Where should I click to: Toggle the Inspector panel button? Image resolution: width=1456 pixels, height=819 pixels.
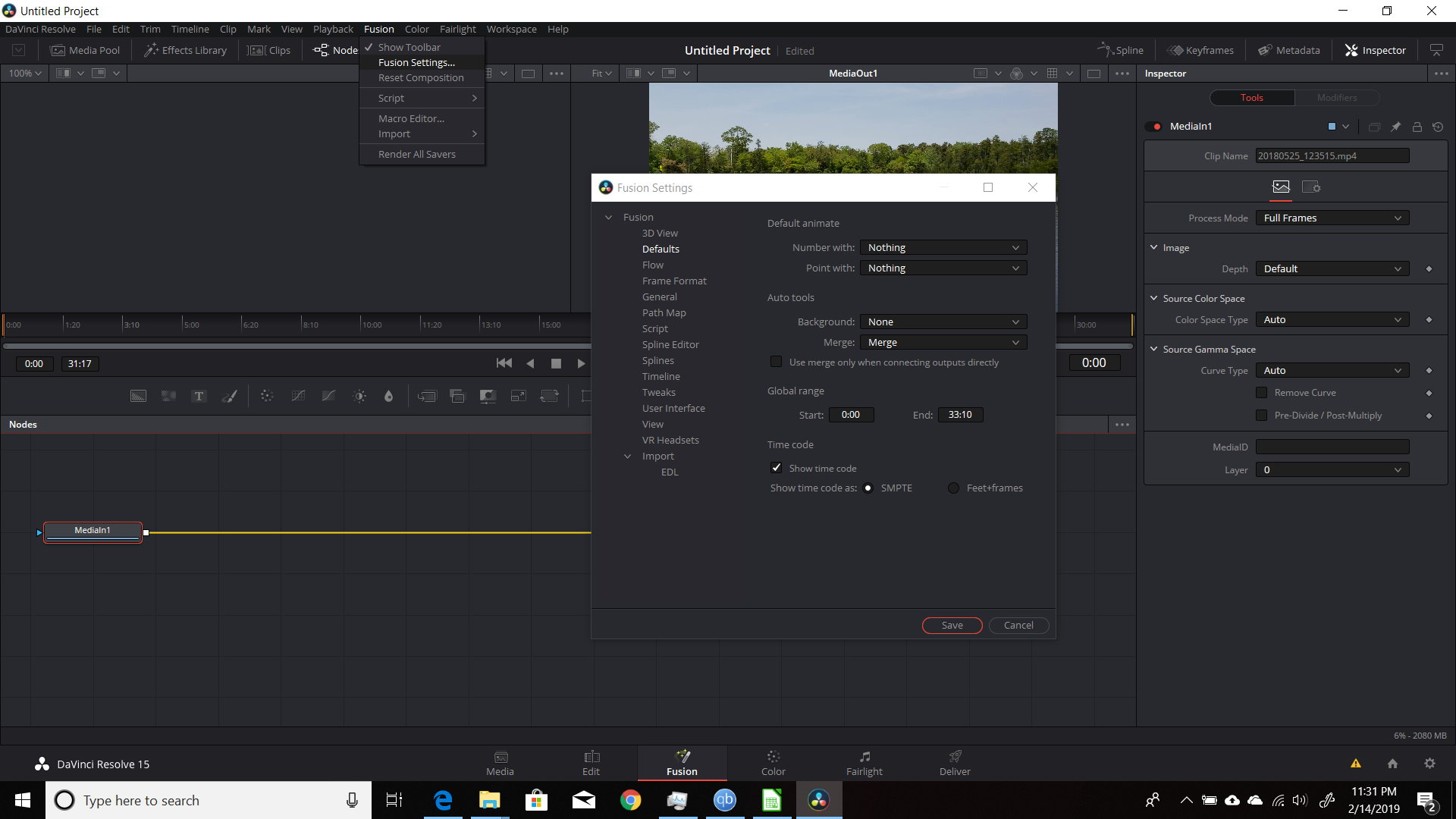point(1375,50)
